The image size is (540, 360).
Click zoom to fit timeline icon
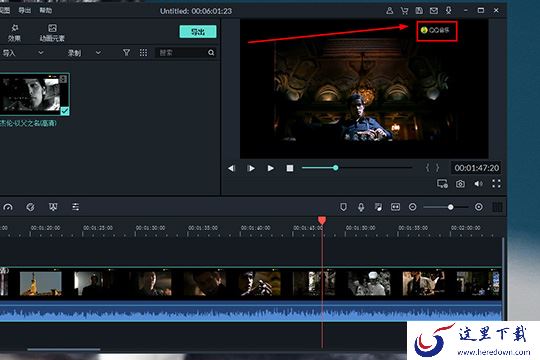[x=395, y=207]
